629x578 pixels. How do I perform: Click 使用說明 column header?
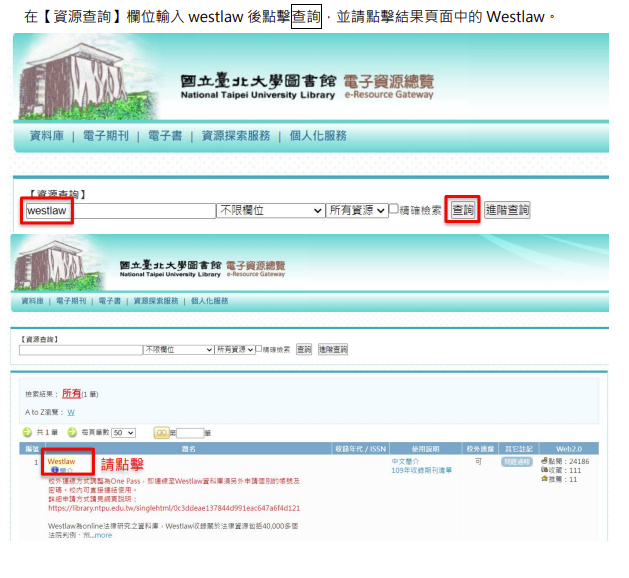point(426,449)
